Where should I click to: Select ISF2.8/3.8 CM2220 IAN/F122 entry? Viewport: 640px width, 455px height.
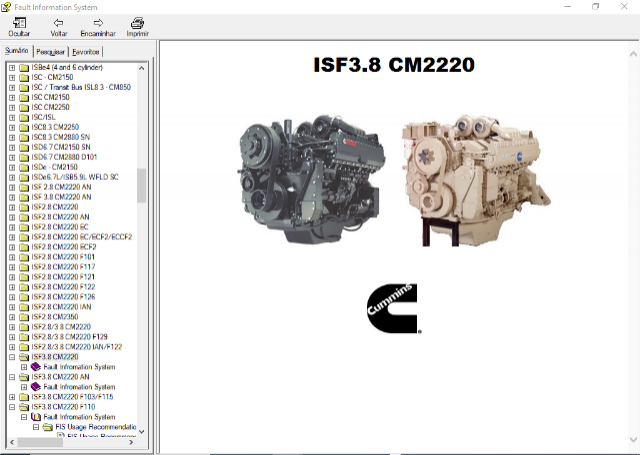click(77, 347)
